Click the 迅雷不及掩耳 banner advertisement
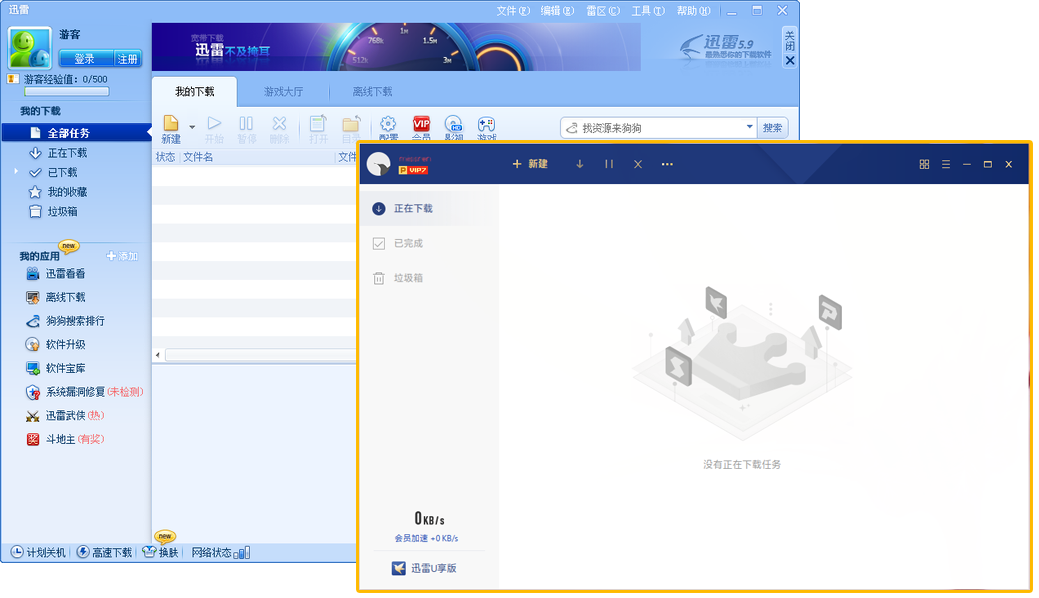This screenshot has width=1039, height=598. click(396, 47)
